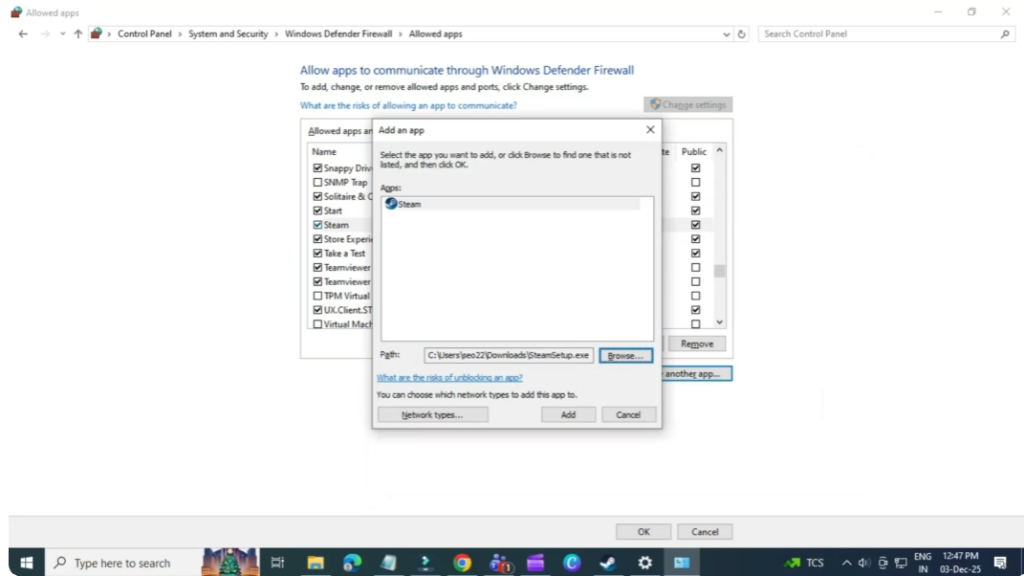Uncheck the Steam allowed app checkbox
1024x576 pixels.
tap(317, 224)
